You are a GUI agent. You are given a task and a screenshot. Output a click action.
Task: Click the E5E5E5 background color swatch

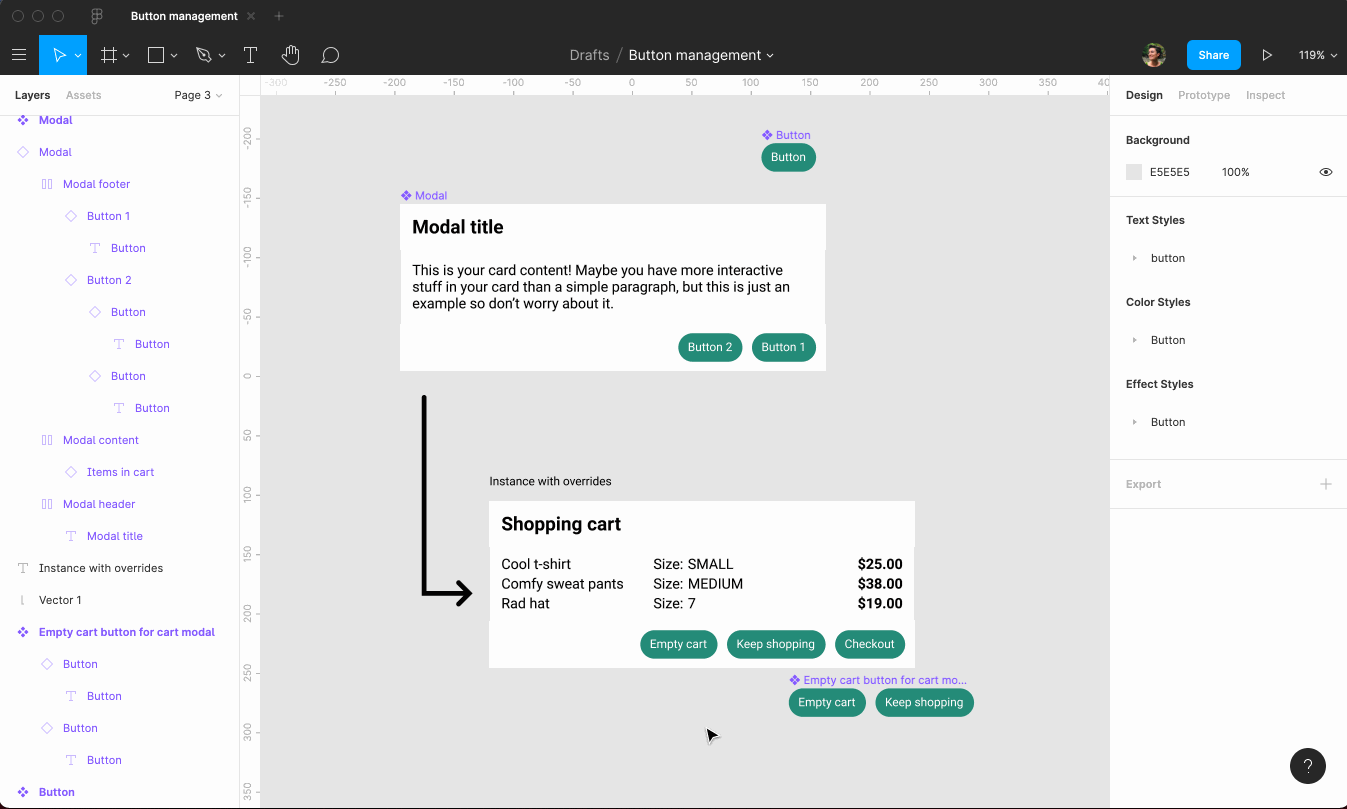click(x=1134, y=172)
